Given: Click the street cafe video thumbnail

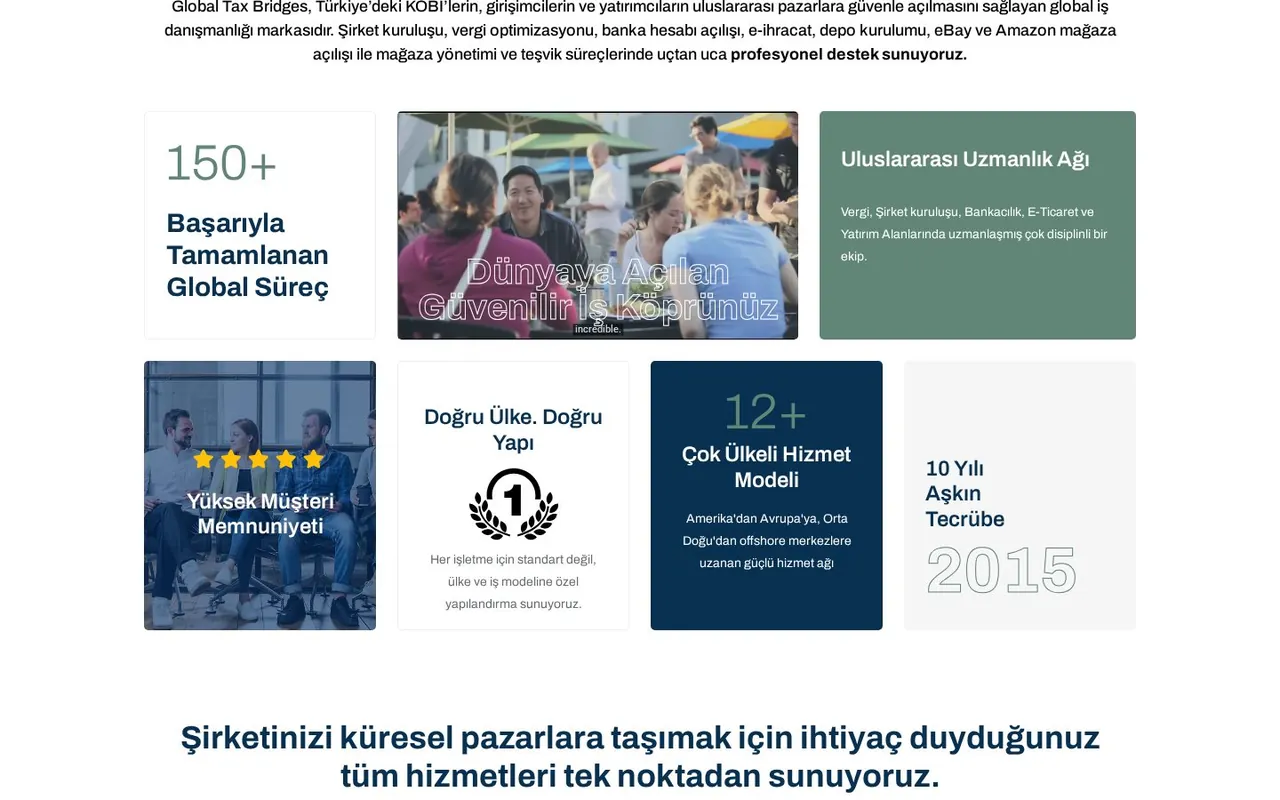Looking at the screenshot, I should point(598,225).
